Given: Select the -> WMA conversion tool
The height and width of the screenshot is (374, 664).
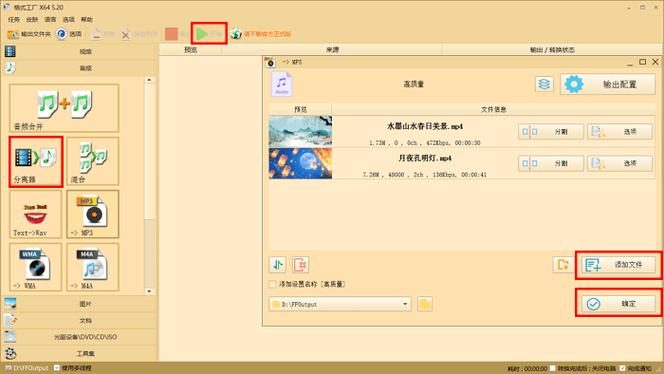Looking at the screenshot, I should point(36,267).
